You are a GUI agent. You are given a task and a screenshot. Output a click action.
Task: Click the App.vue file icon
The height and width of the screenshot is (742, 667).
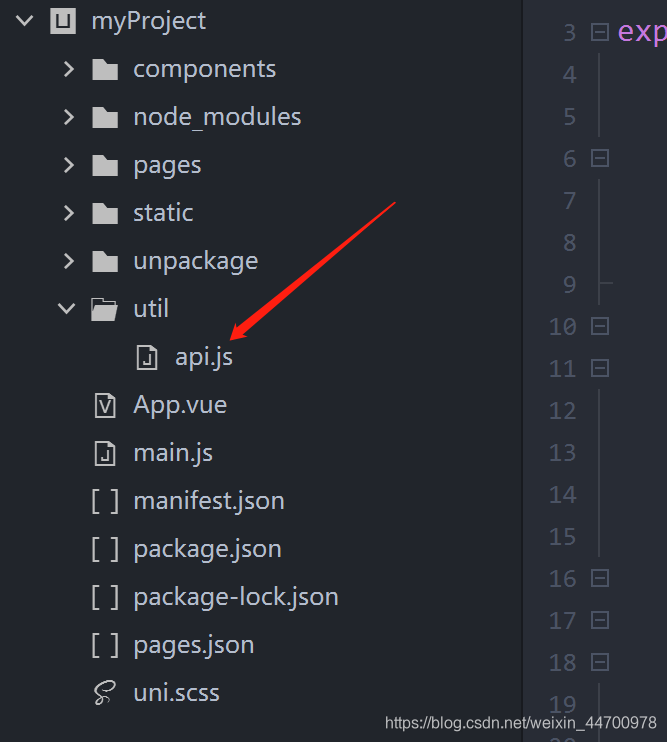point(105,406)
